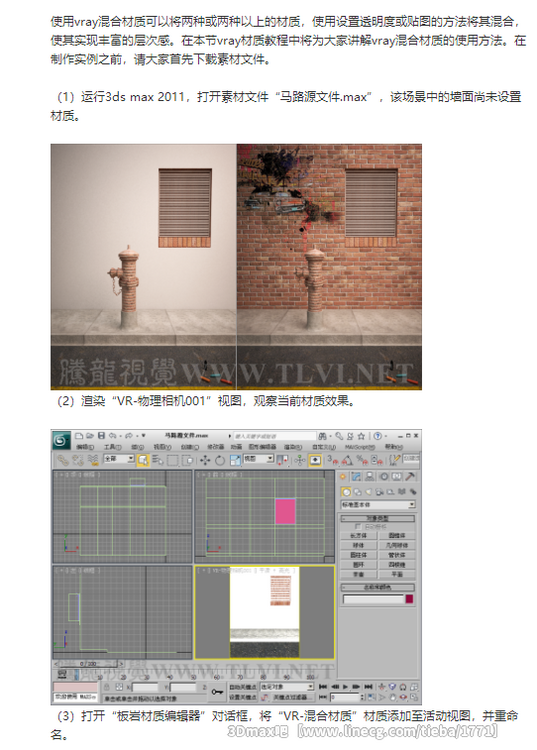Choose the Select and Scale tool
This screenshot has width=537, height=750.
click(235, 460)
